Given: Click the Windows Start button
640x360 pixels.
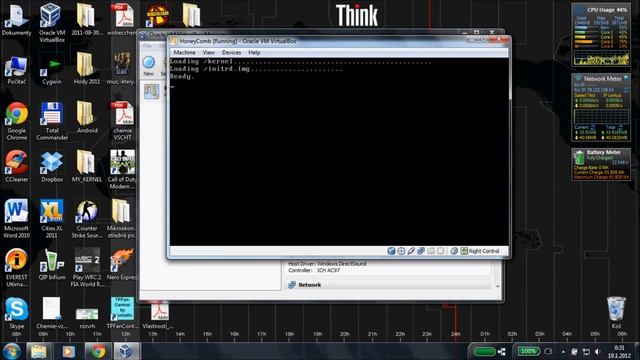Looking at the screenshot, I should [11, 351].
